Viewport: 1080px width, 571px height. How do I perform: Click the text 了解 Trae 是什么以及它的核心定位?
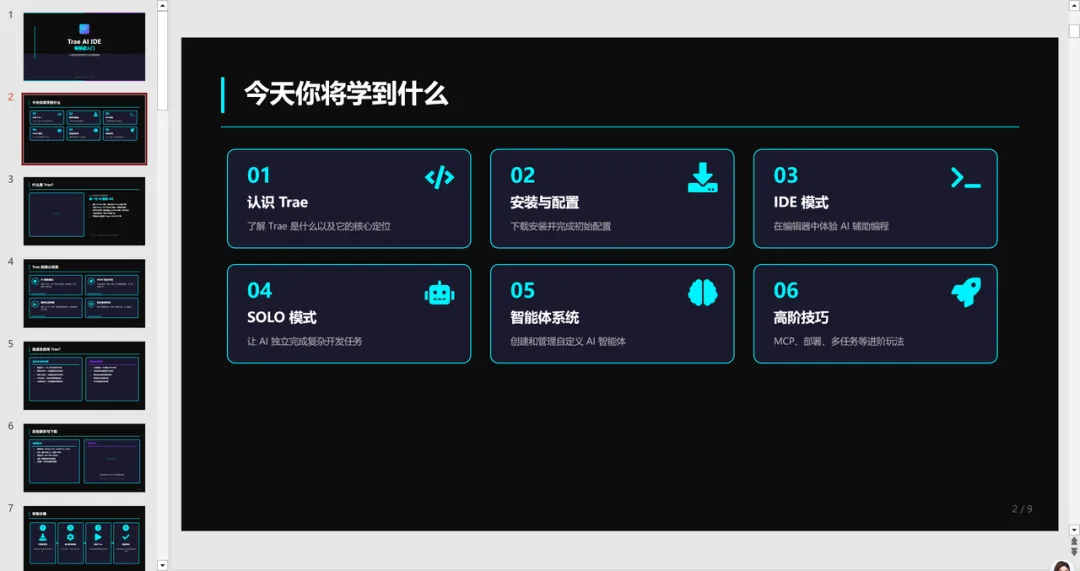coord(319,226)
